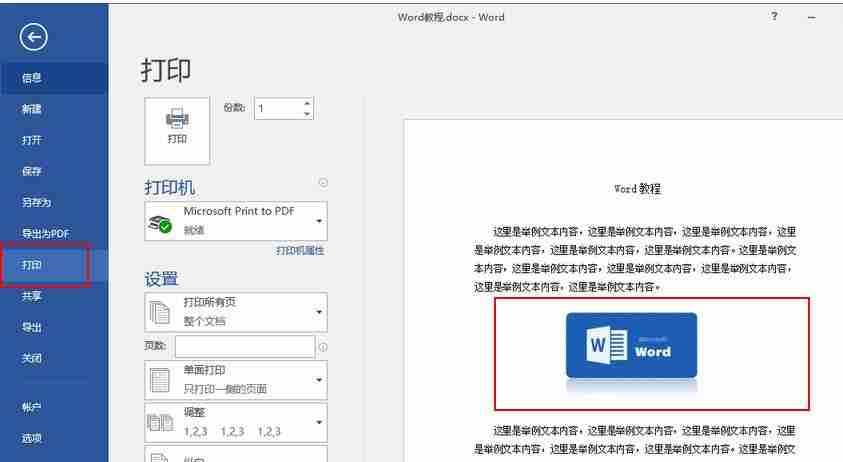843x462 pixels.
Task: Open the 单面打印 dropdown
Action: [236, 380]
